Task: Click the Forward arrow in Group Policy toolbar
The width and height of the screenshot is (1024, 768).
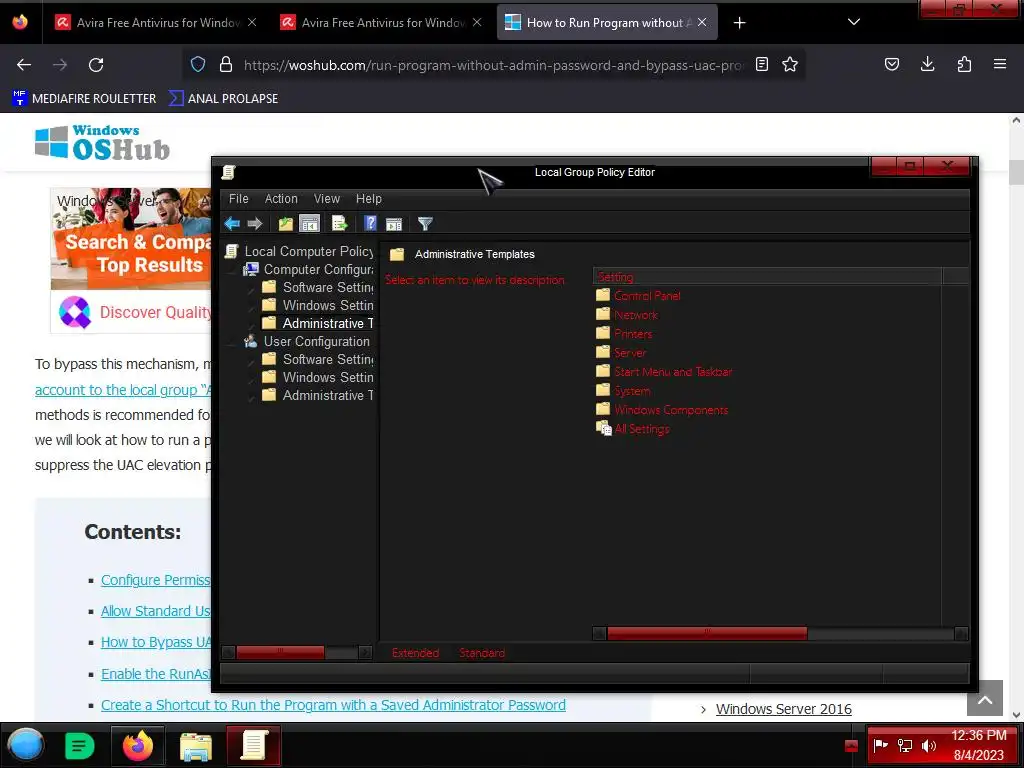Action: pos(255,223)
